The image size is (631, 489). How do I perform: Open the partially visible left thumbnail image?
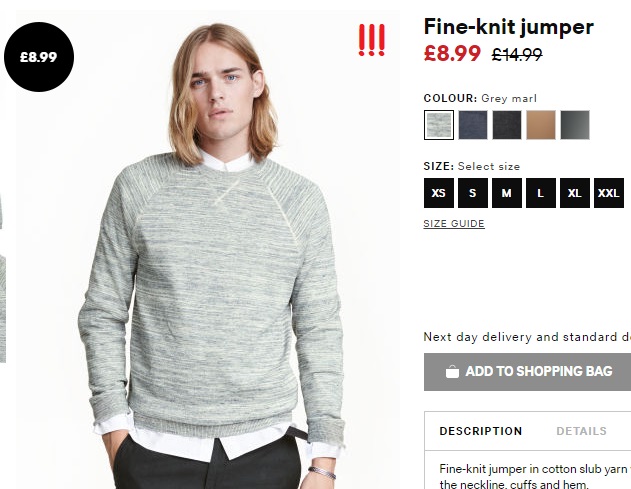(2, 308)
